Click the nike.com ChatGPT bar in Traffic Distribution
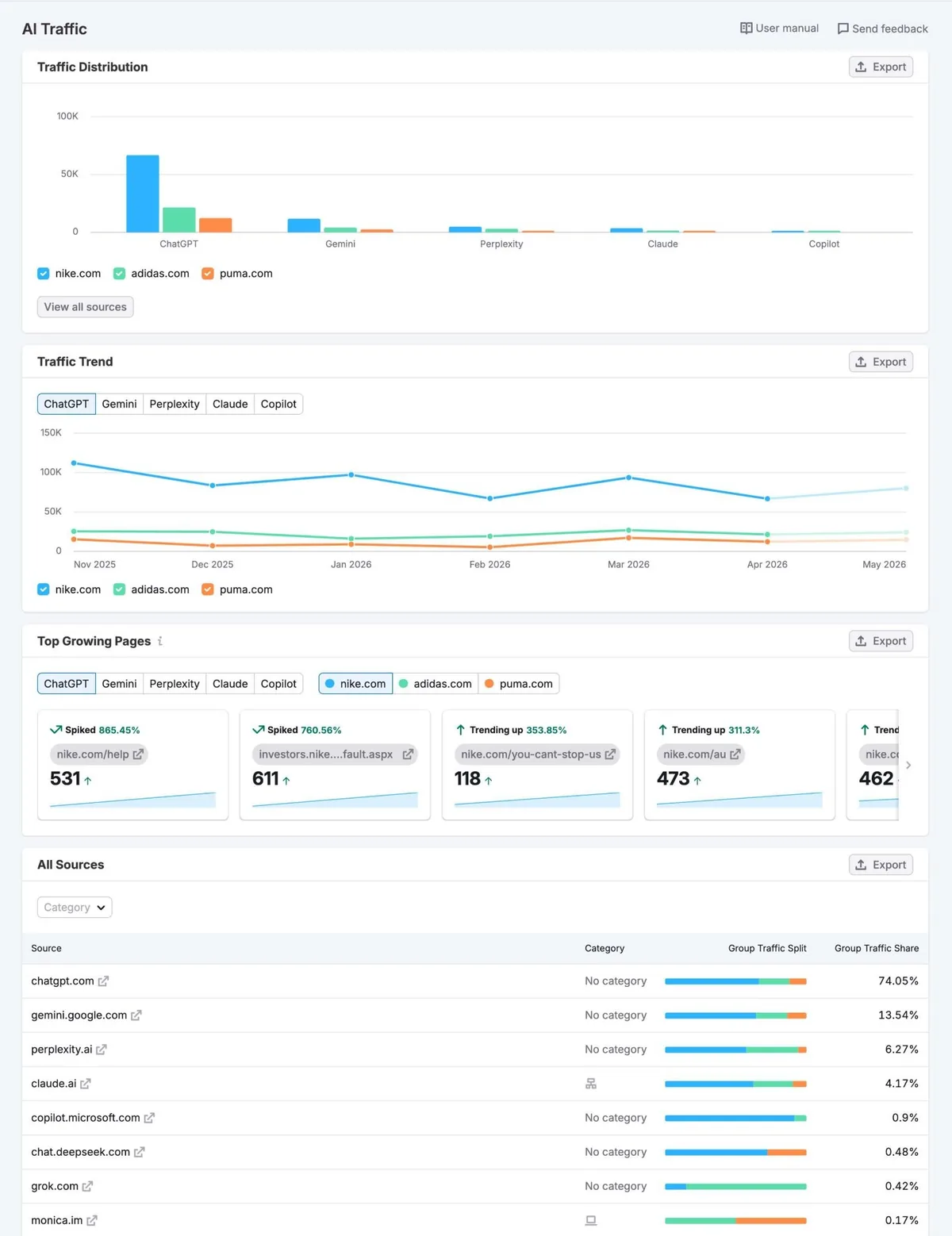952x1236 pixels. (x=143, y=194)
